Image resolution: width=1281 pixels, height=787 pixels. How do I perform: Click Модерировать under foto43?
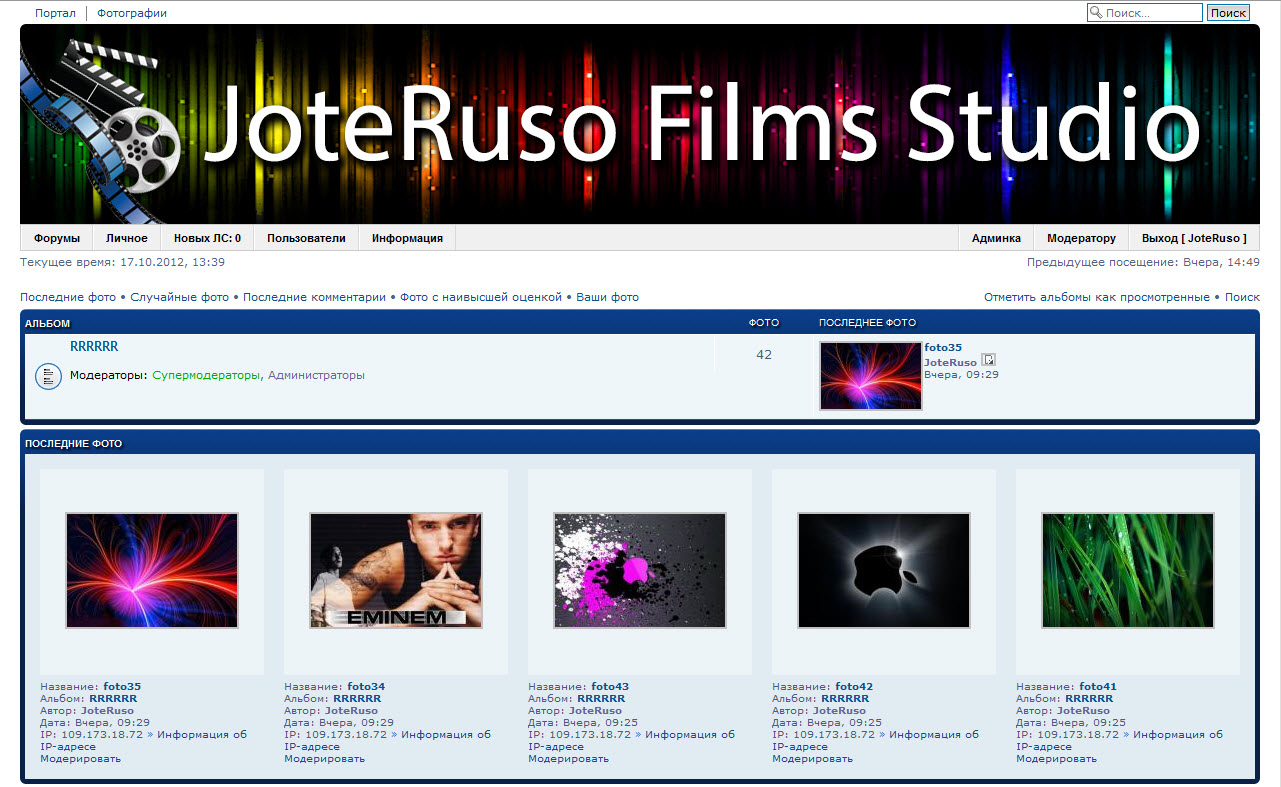(x=568, y=758)
